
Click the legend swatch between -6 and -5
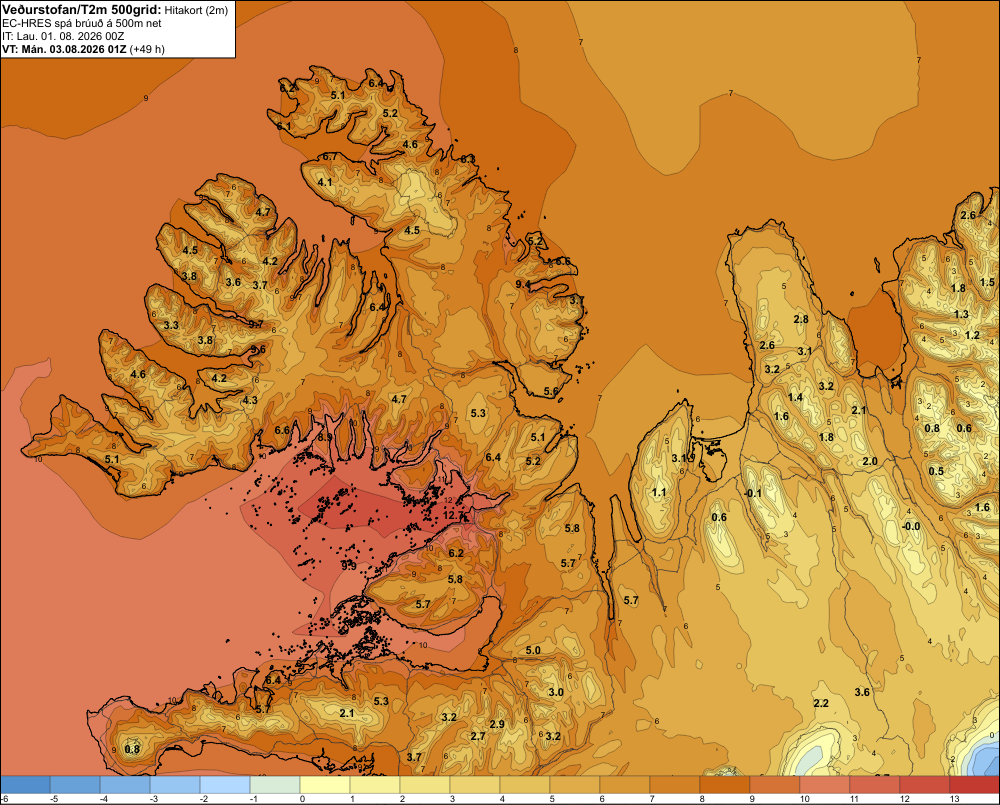pyautogui.click(x=25, y=784)
